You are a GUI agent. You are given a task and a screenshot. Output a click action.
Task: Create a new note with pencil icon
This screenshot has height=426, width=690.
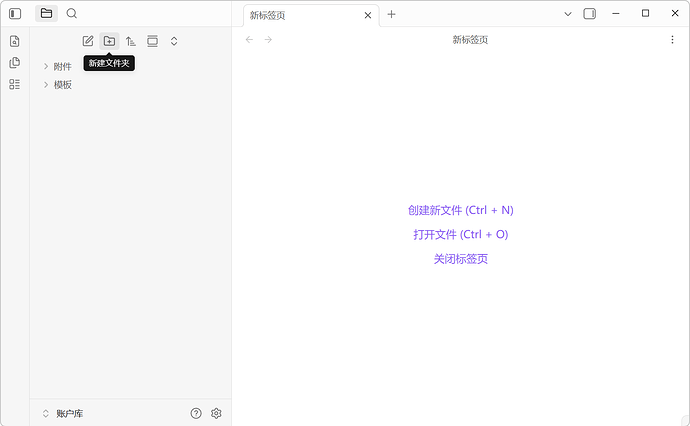[x=88, y=41]
